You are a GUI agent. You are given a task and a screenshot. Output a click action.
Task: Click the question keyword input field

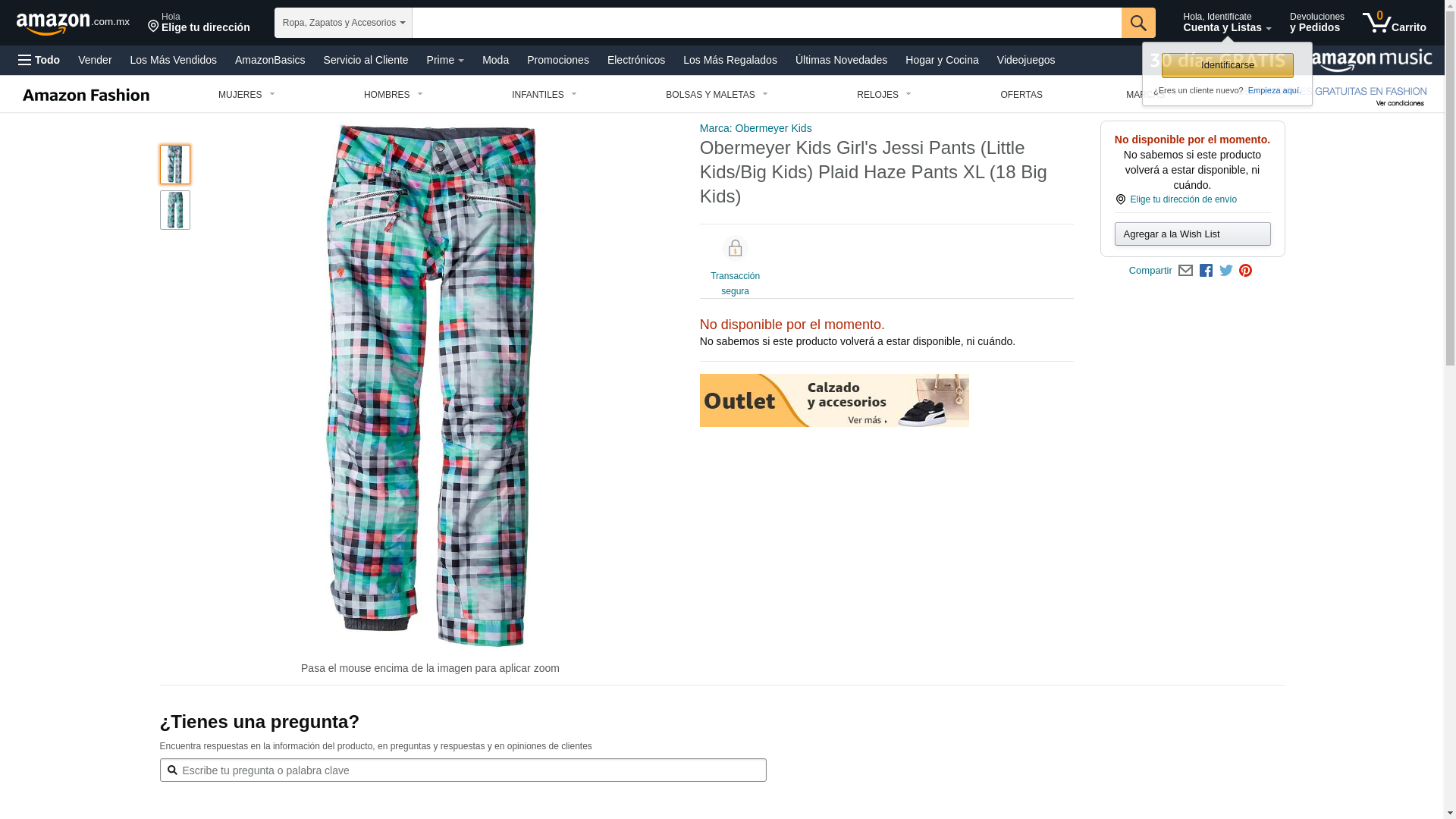pyautogui.click(x=463, y=770)
